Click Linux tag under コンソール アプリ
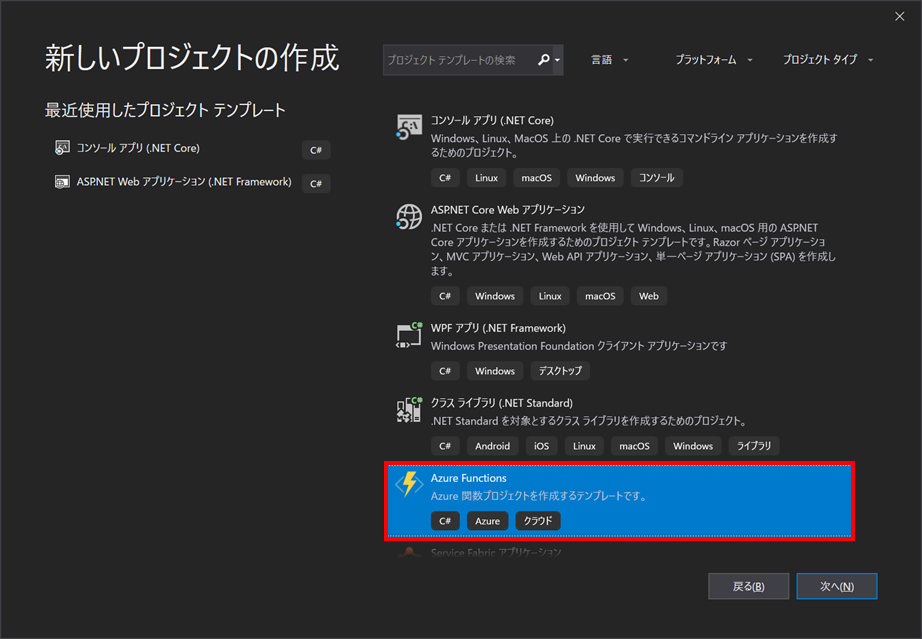 tap(486, 178)
